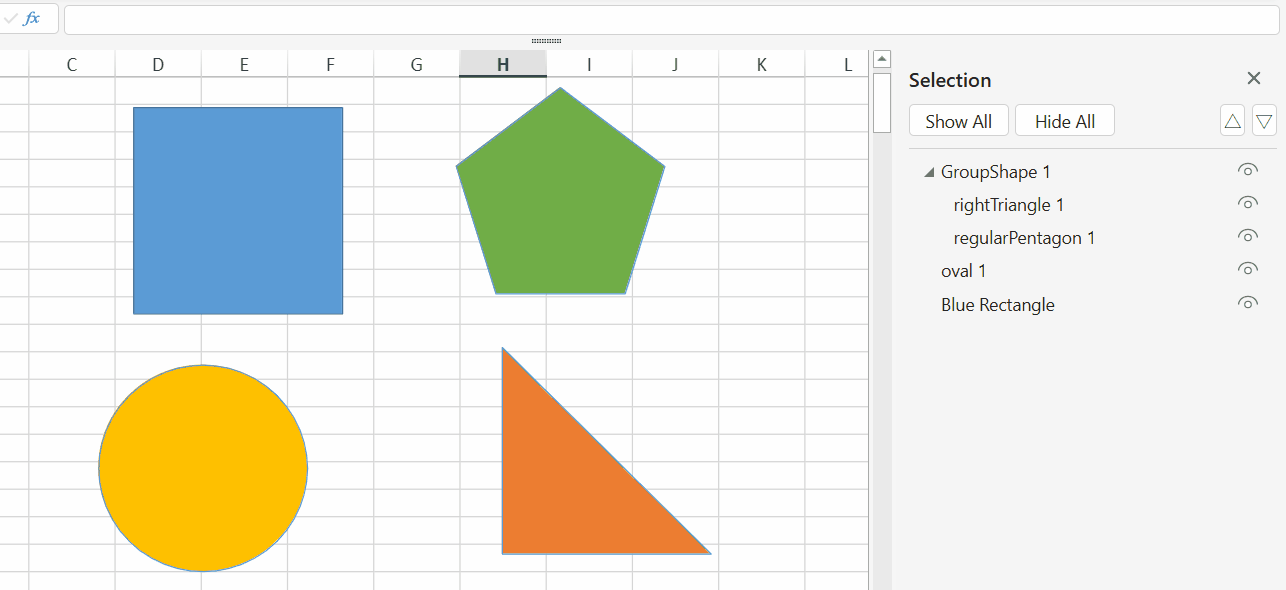Toggle visibility of GroupShape 1

pyautogui.click(x=1247, y=170)
